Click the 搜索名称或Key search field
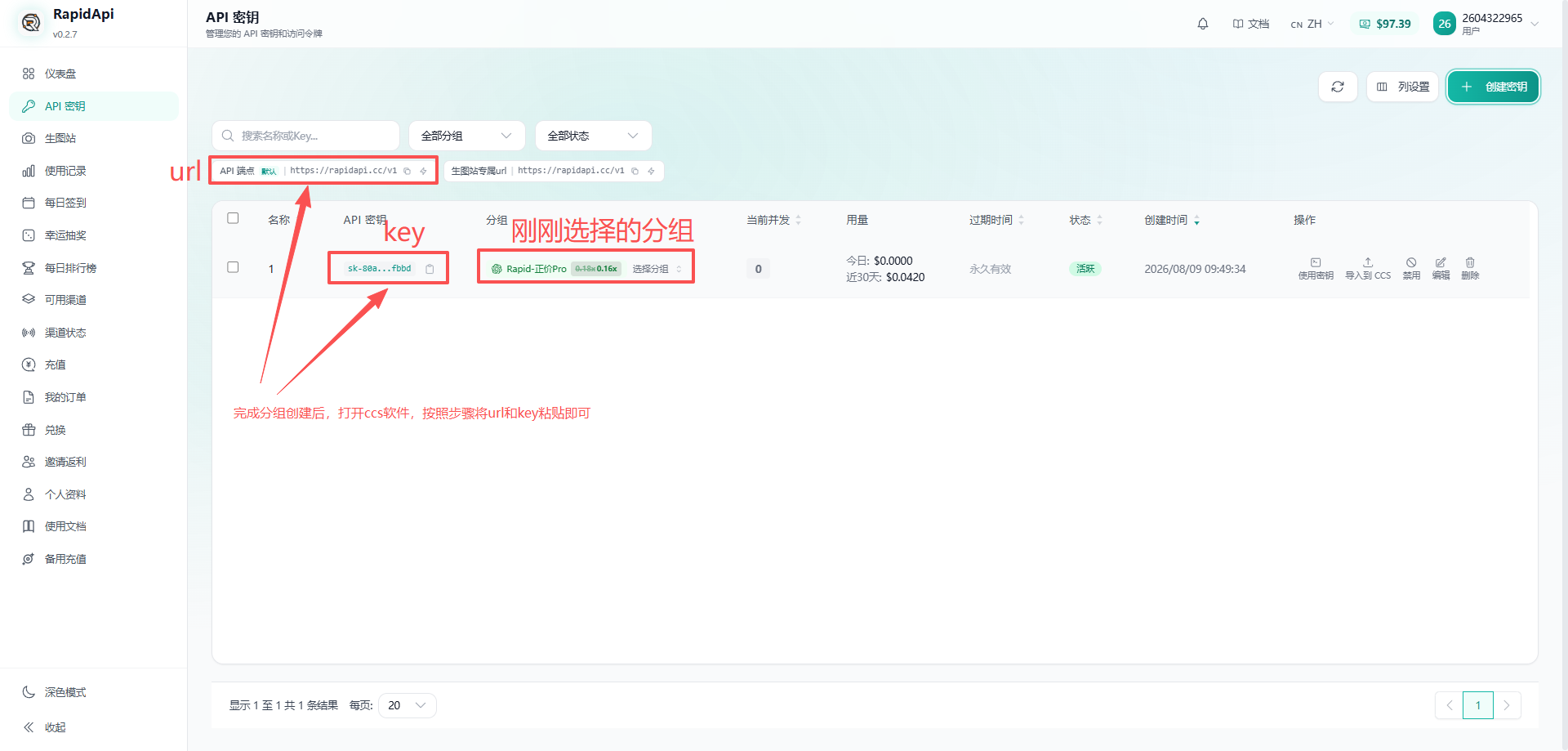This screenshot has height=751, width=1568. (x=305, y=136)
